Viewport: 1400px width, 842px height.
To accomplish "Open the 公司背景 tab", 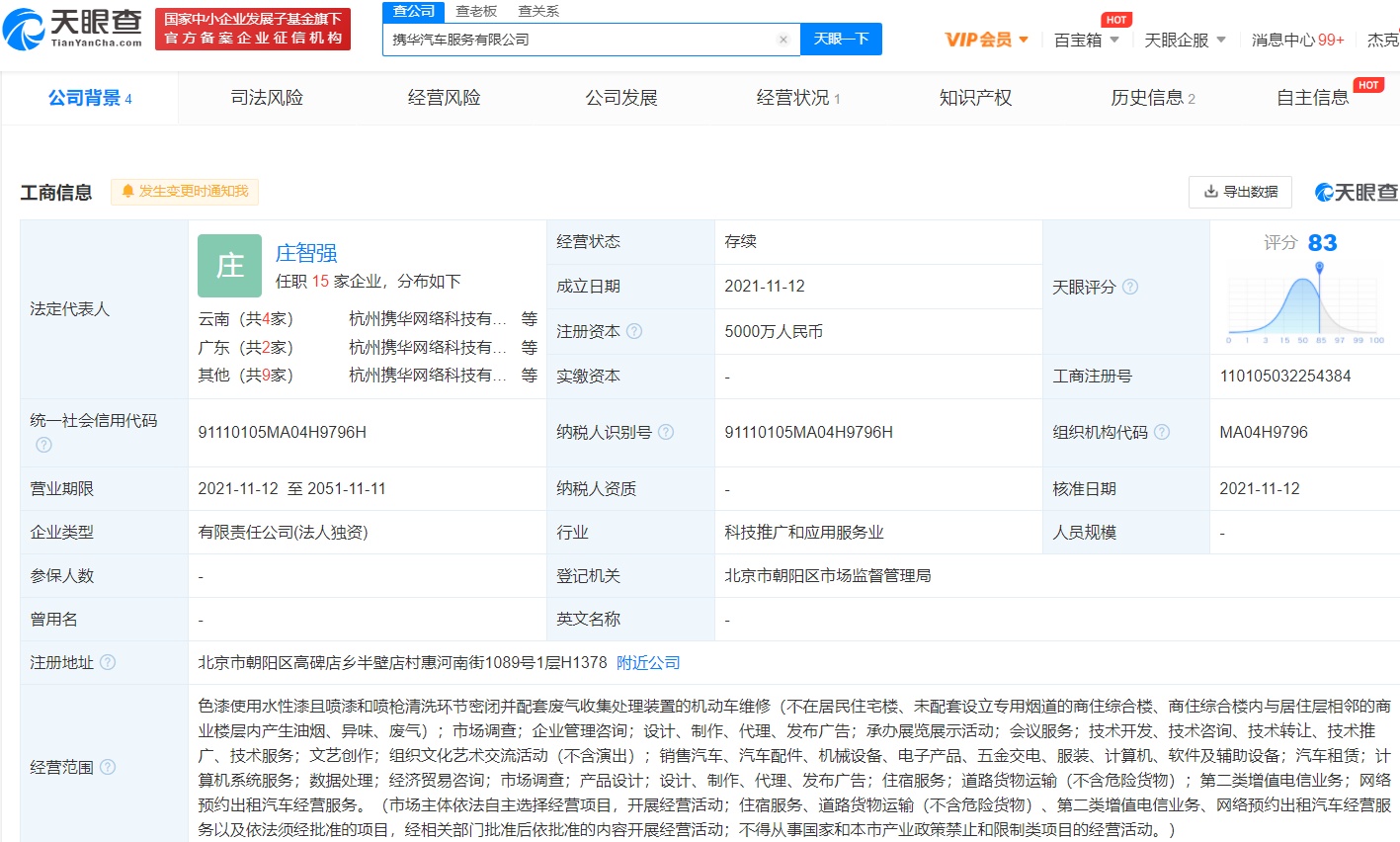I will click(x=90, y=98).
